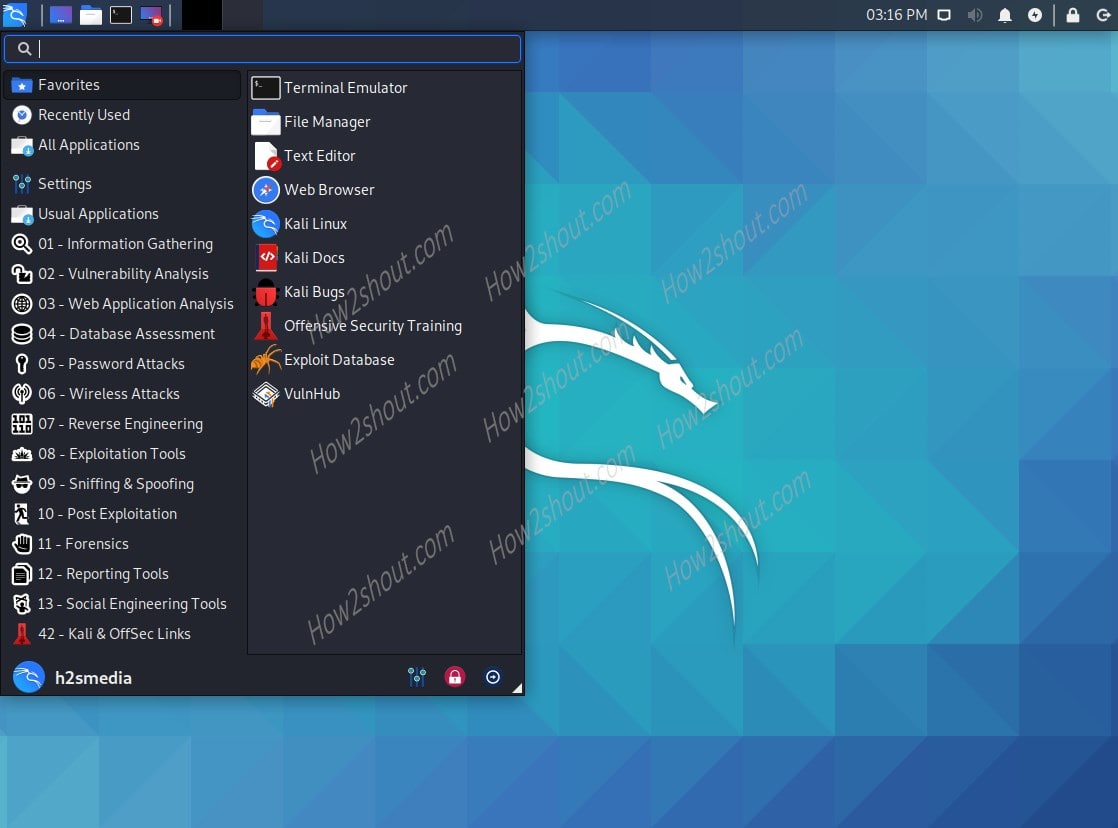
Task: Browse All Applications
Action: click(x=86, y=144)
